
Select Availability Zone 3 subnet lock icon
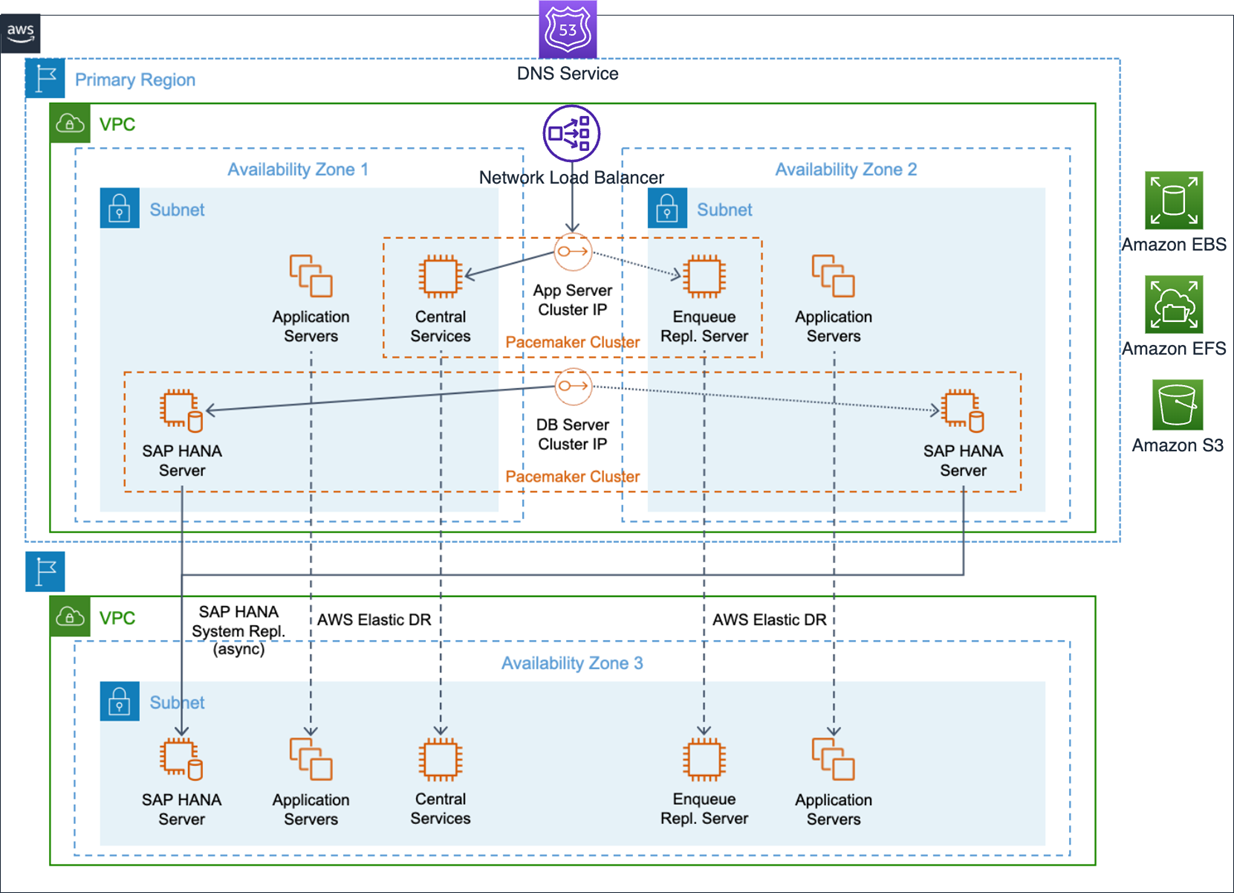tap(120, 702)
